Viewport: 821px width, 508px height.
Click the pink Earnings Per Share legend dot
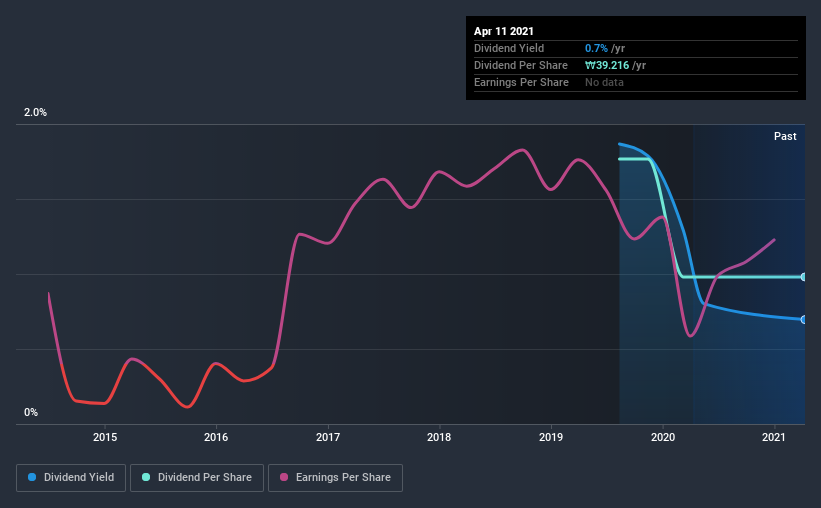(x=284, y=477)
